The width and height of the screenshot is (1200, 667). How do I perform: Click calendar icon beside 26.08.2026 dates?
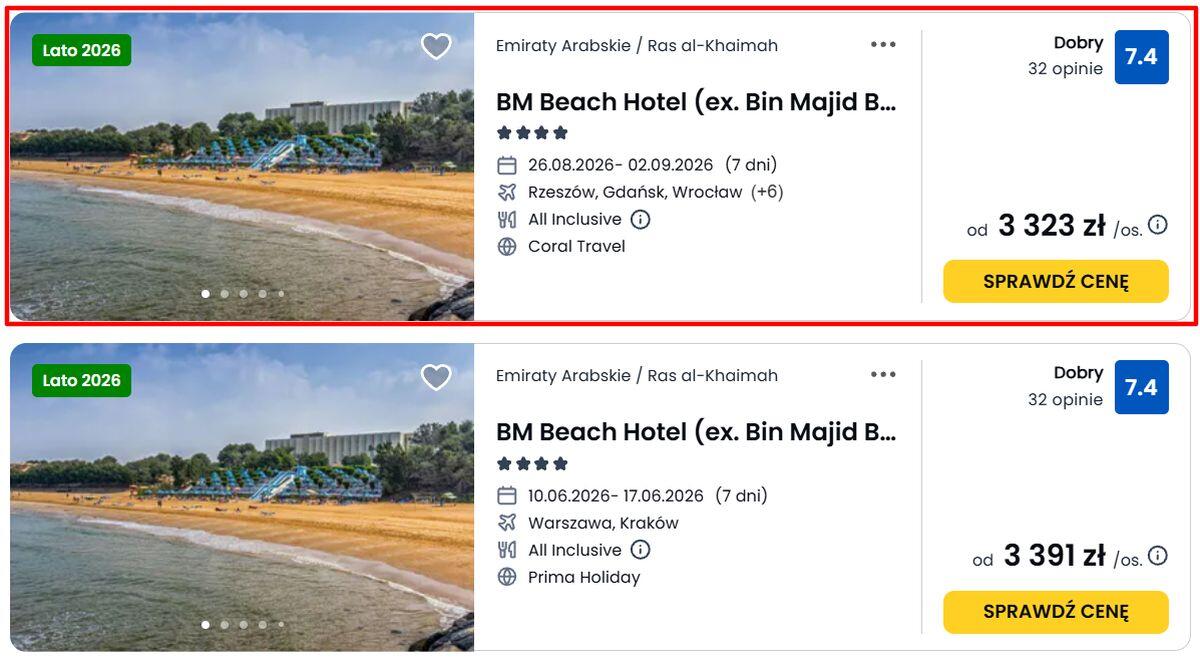point(507,166)
